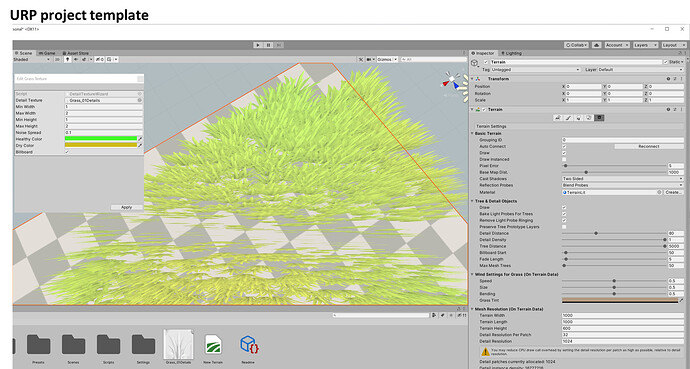The height and width of the screenshot is (369, 690).
Task: Enable the Draw Instanced checkbox
Action: coord(564,159)
